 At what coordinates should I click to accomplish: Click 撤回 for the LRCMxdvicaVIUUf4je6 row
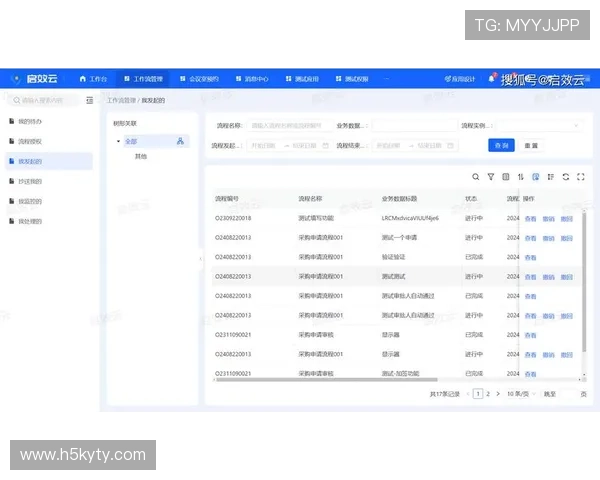[567, 219]
